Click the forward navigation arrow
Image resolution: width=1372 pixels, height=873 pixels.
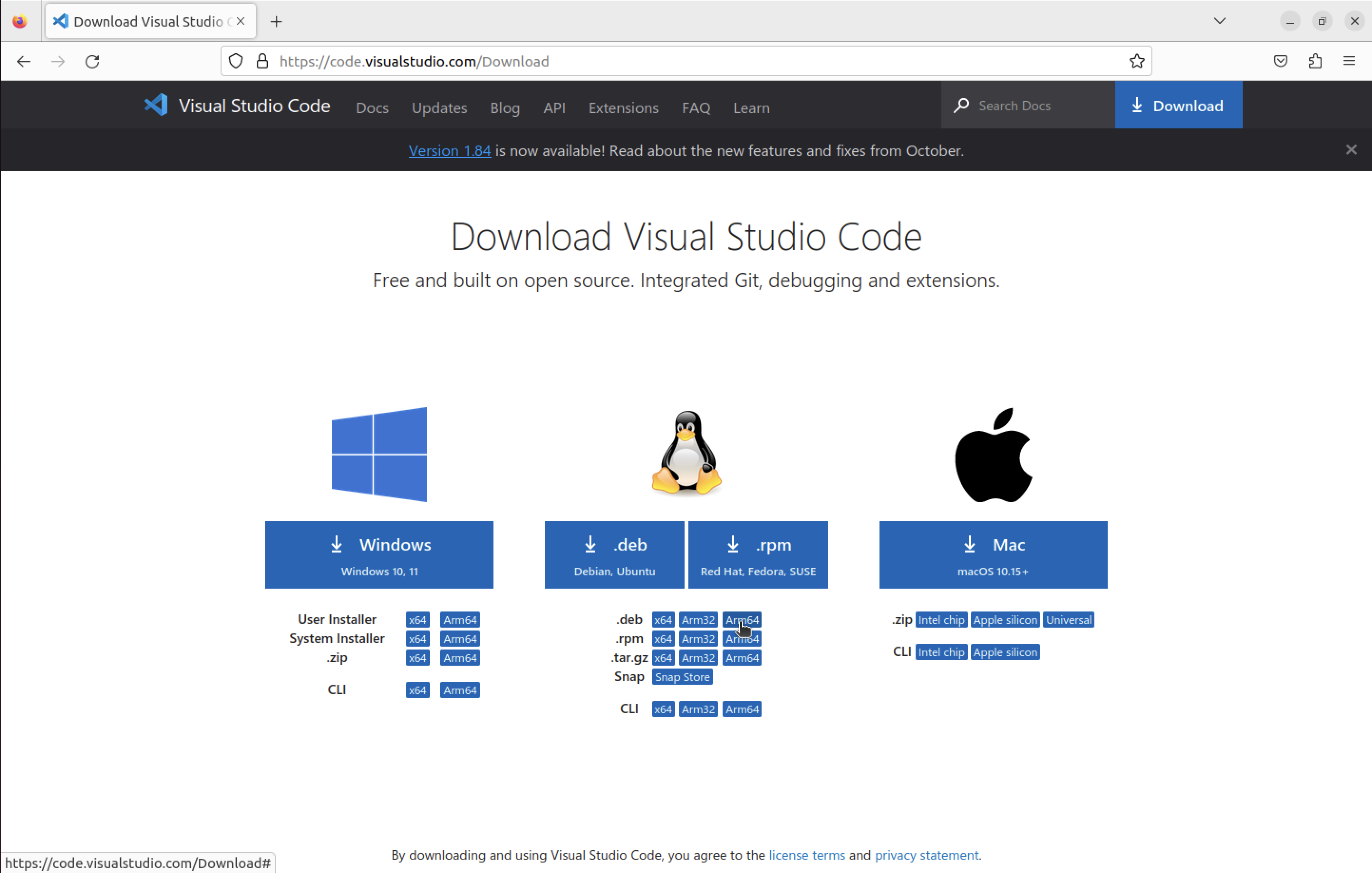58,61
